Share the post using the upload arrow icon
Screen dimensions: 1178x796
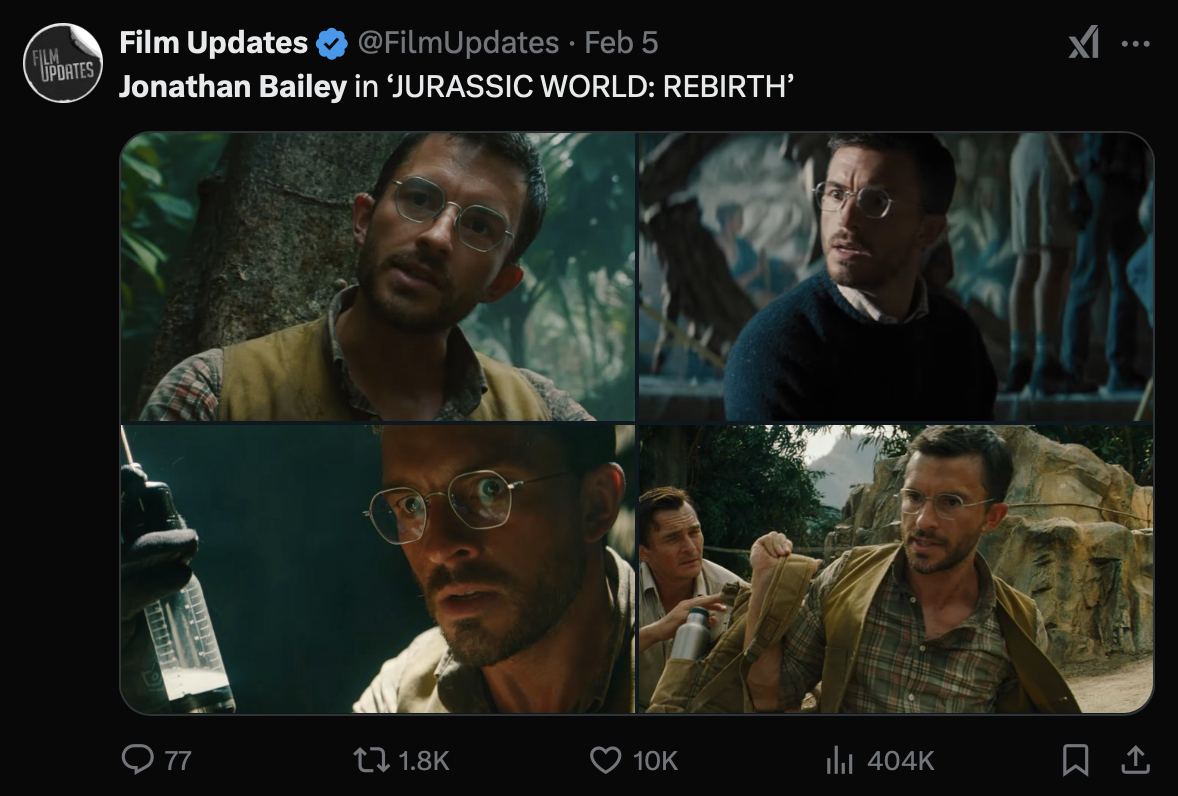pyautogui.click(x=1135, y=761)
